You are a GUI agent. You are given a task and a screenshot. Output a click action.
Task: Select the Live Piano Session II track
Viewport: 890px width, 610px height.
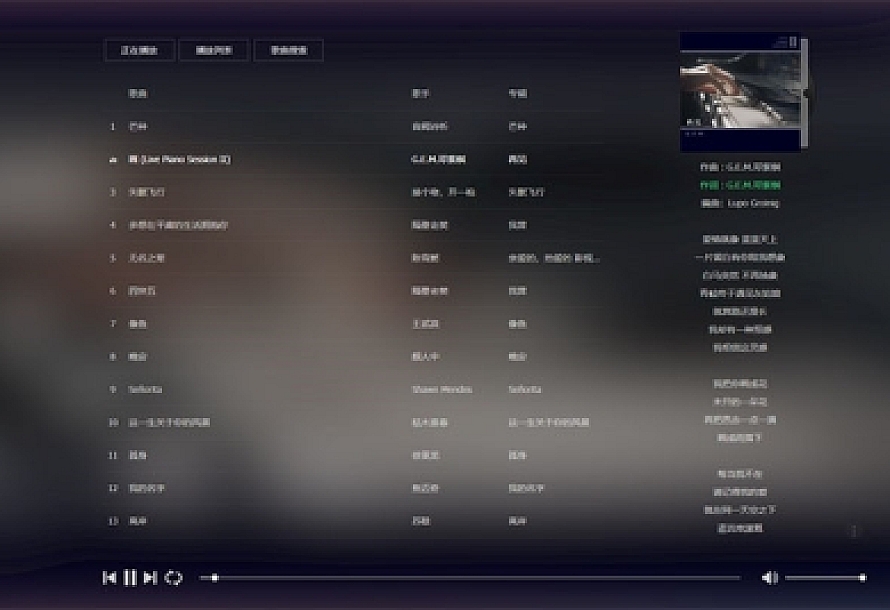point(180,159)
